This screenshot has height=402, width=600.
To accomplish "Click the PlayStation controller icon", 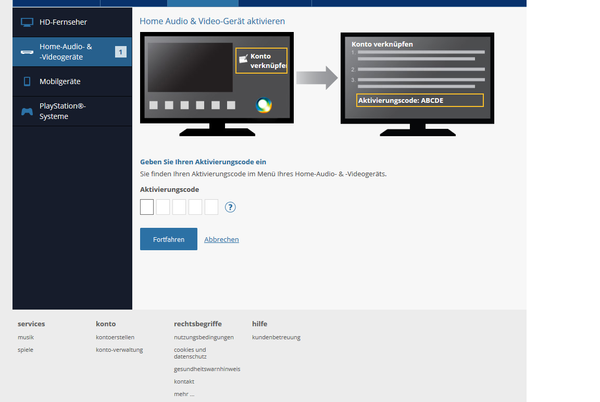I will click(x=27, y=110).
